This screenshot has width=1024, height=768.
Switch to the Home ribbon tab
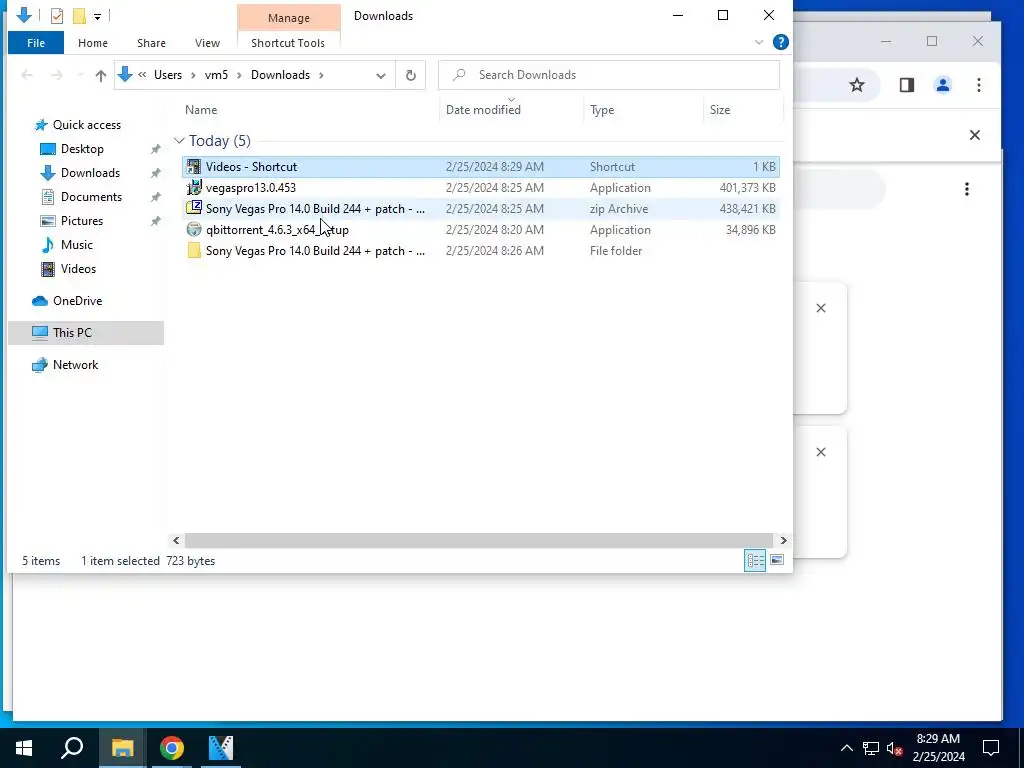[x=93, y=43]
